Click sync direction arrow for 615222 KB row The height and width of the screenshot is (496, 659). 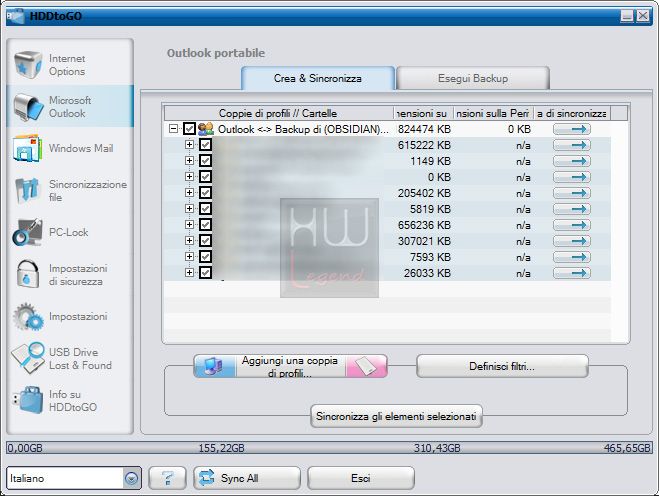(x=572, y=145)
